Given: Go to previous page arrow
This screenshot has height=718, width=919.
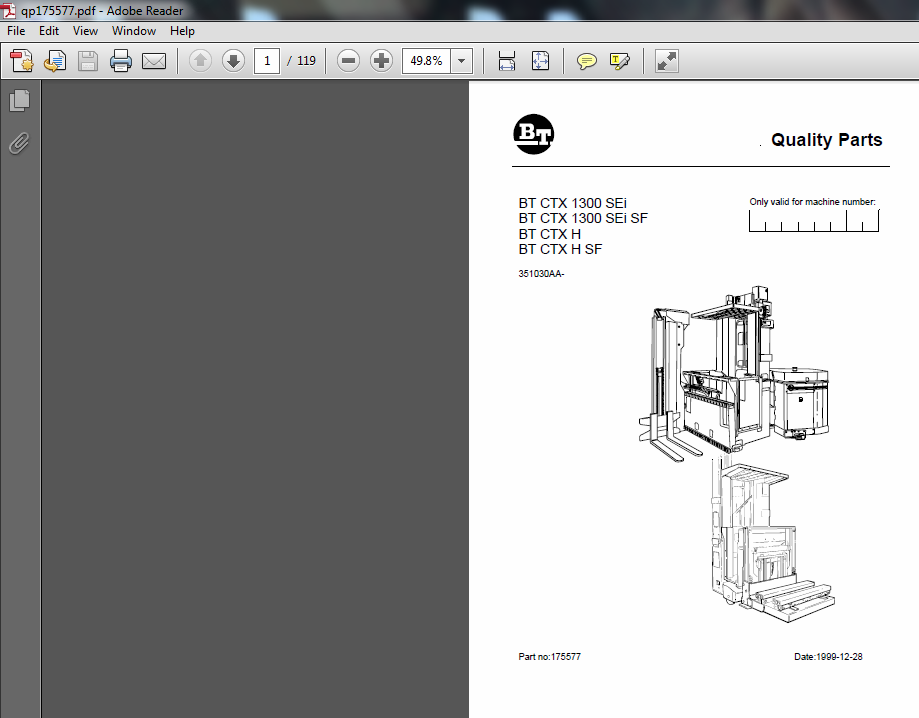Looking at the screenshot, I should (x=200, y=61).
